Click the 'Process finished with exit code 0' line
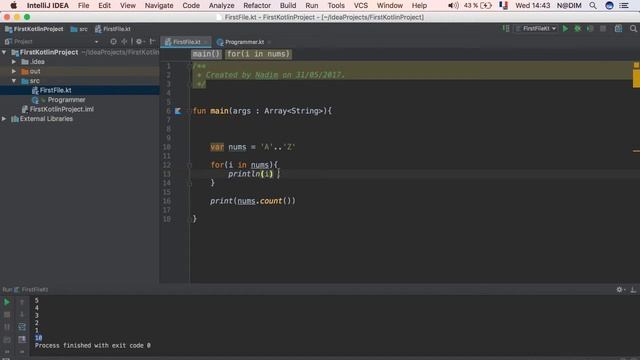The image size is (640, 360). tap(93, 346)
